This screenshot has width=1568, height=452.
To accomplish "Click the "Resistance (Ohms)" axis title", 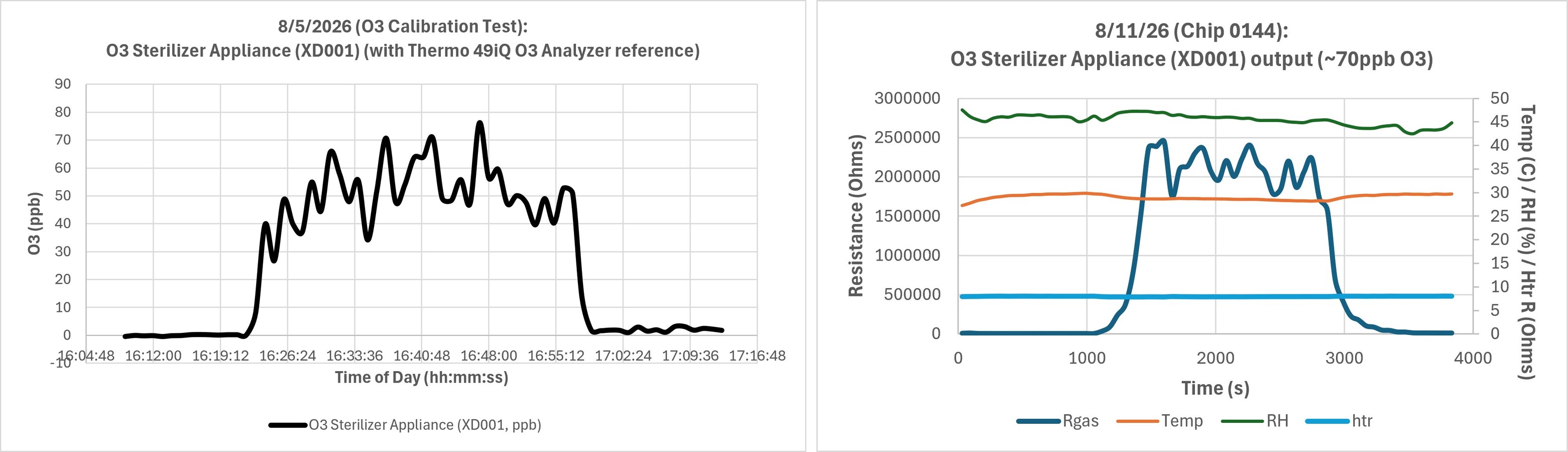I will (856, 215).
